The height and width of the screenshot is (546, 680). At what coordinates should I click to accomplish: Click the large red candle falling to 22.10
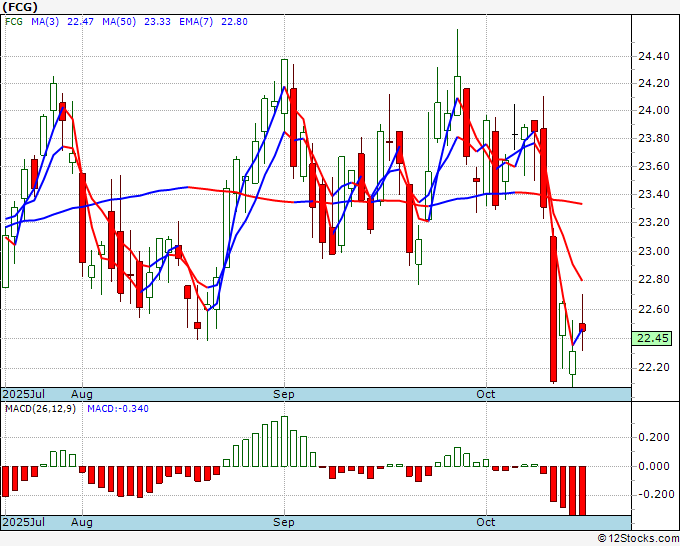(x=553, y=309)
